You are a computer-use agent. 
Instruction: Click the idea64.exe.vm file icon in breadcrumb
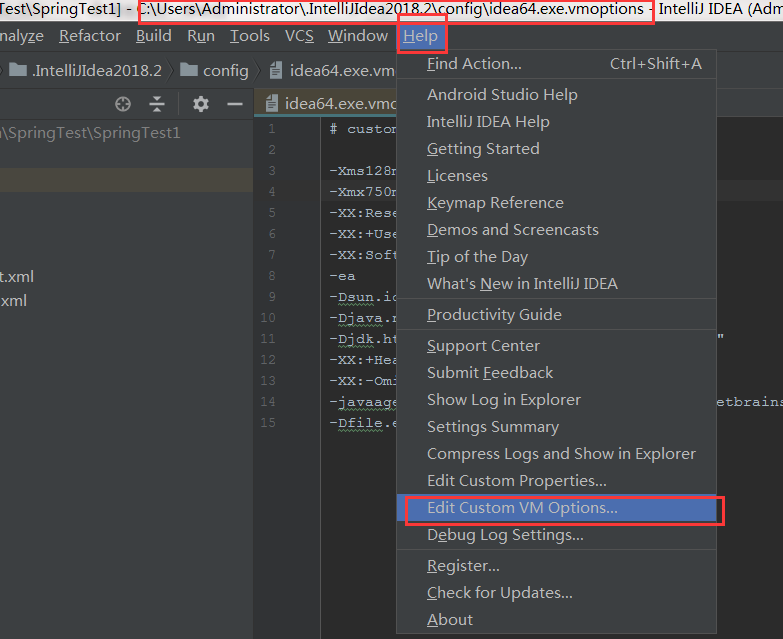click(276, 70)
